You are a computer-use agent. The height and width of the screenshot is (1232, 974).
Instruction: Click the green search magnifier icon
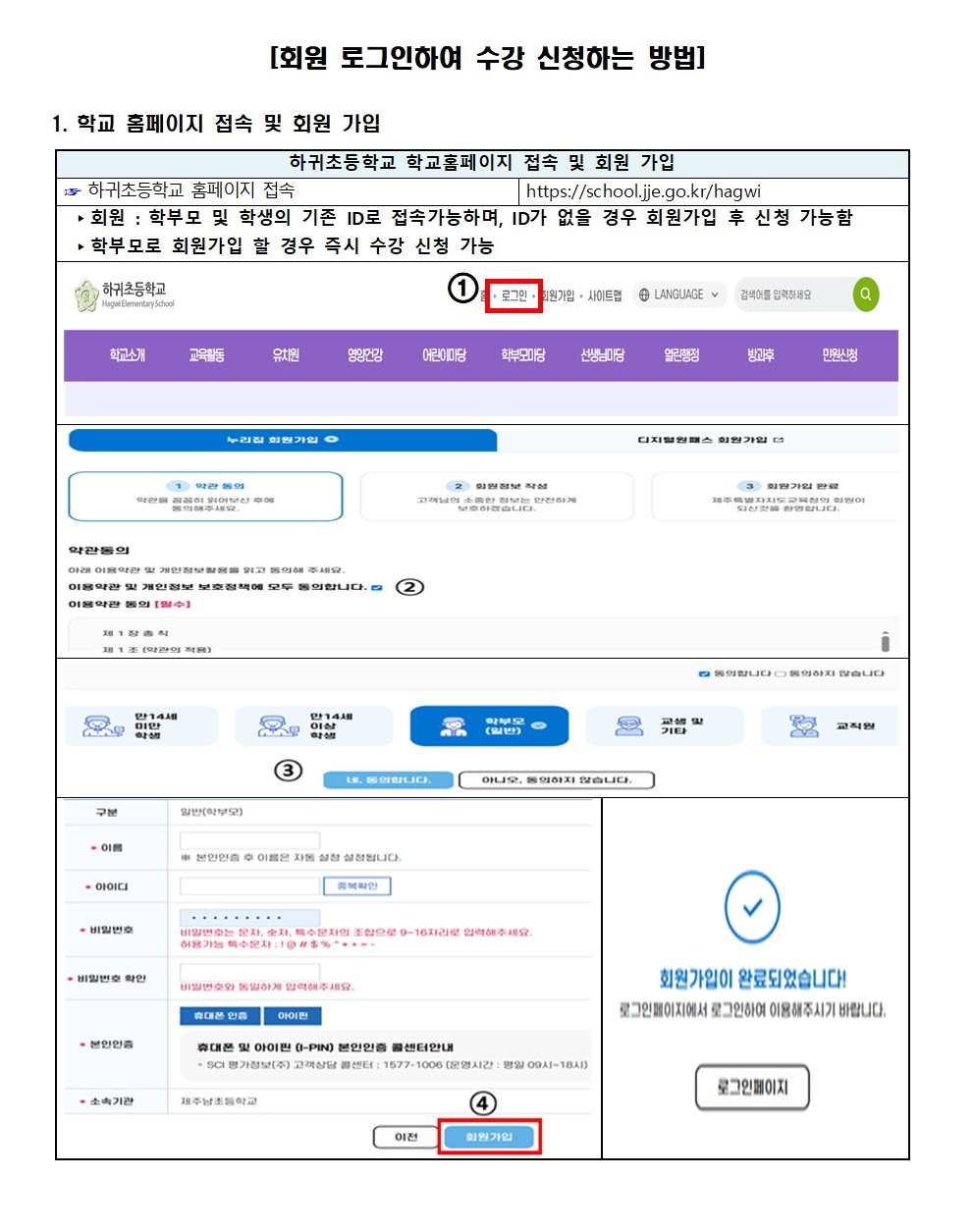[865, 295]
